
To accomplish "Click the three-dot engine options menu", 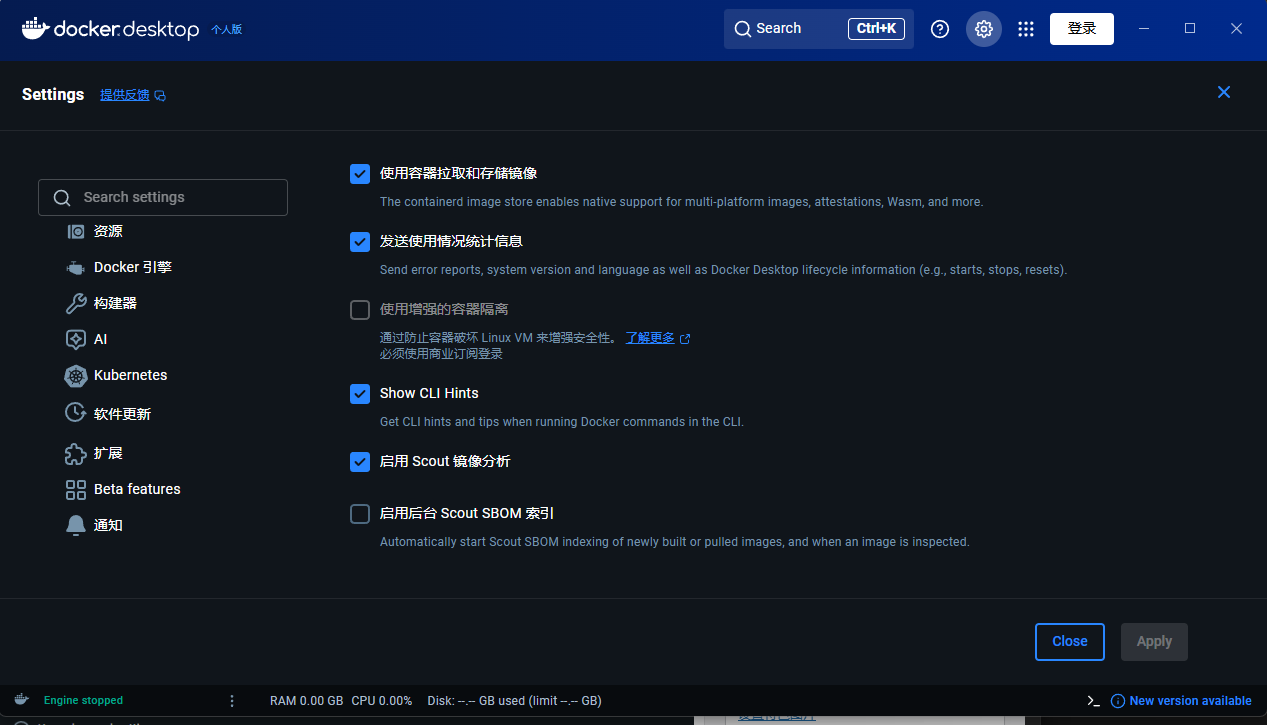I will [x=232, y=701].
